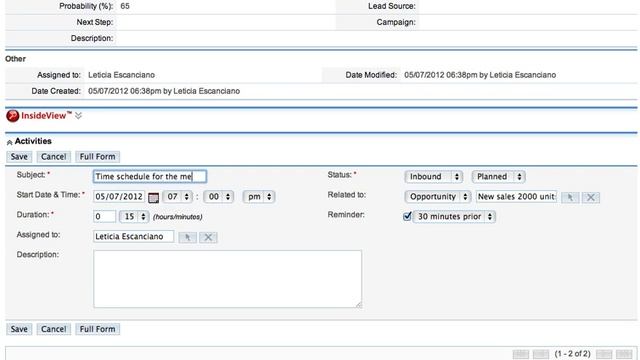Open the Inbound direction dropdown
Image resolution: width=640 pixels, height=360 pixels.
click(433, 176)
